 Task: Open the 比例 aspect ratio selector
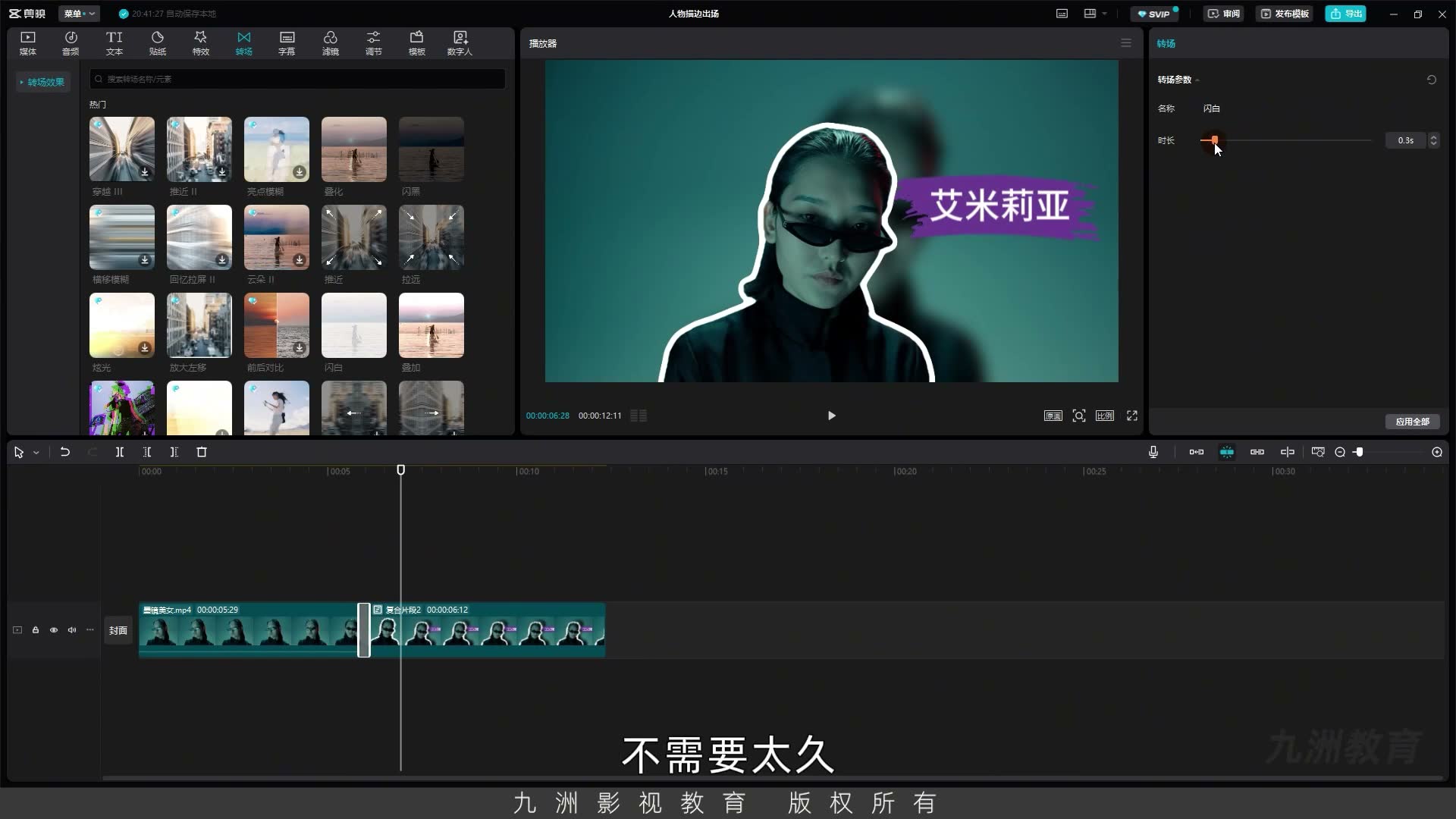[1105, 416]
